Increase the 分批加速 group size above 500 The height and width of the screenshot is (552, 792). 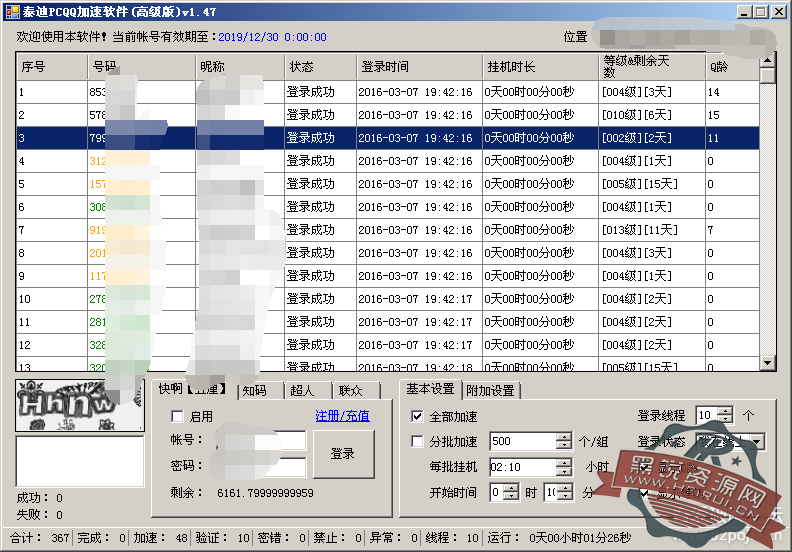coord(564,437)
